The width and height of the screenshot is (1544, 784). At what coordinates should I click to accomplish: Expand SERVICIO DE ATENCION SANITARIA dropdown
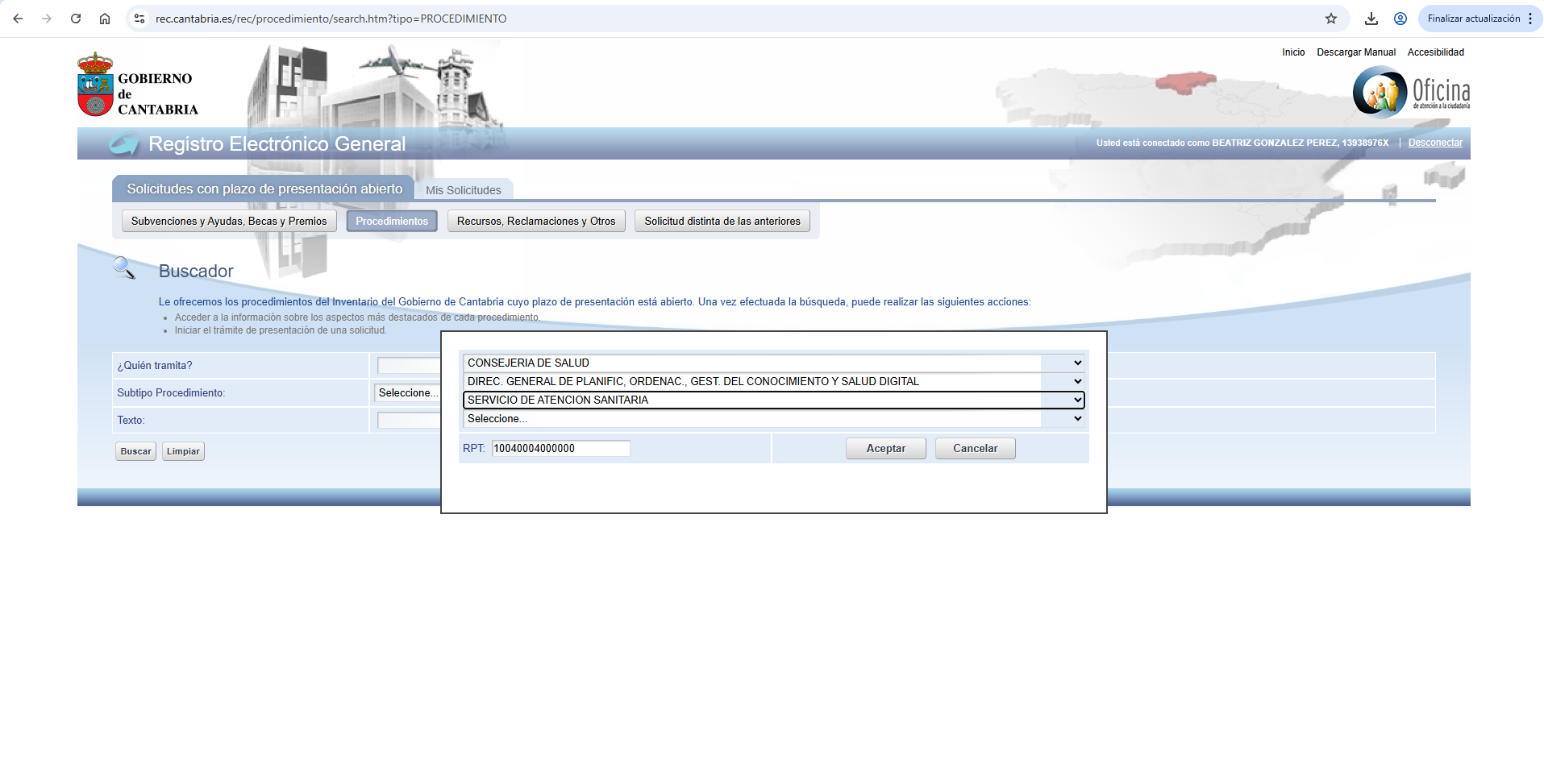pyautogui.click(x=773, y=400)
